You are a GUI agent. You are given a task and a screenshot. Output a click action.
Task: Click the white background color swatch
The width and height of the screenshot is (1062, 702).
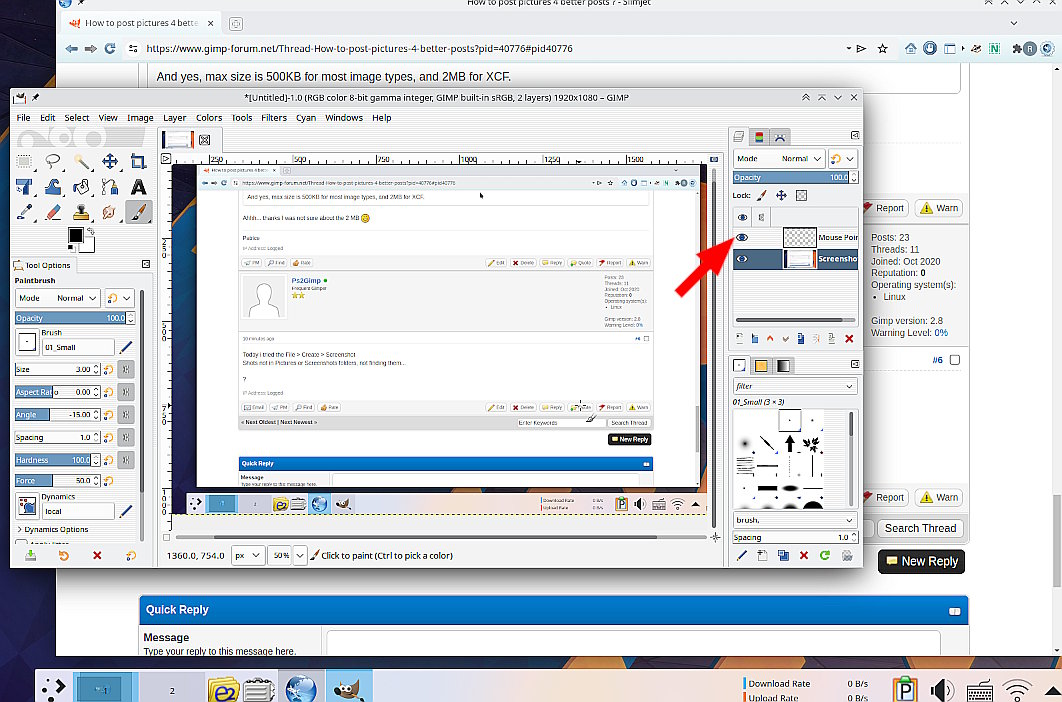89,245
